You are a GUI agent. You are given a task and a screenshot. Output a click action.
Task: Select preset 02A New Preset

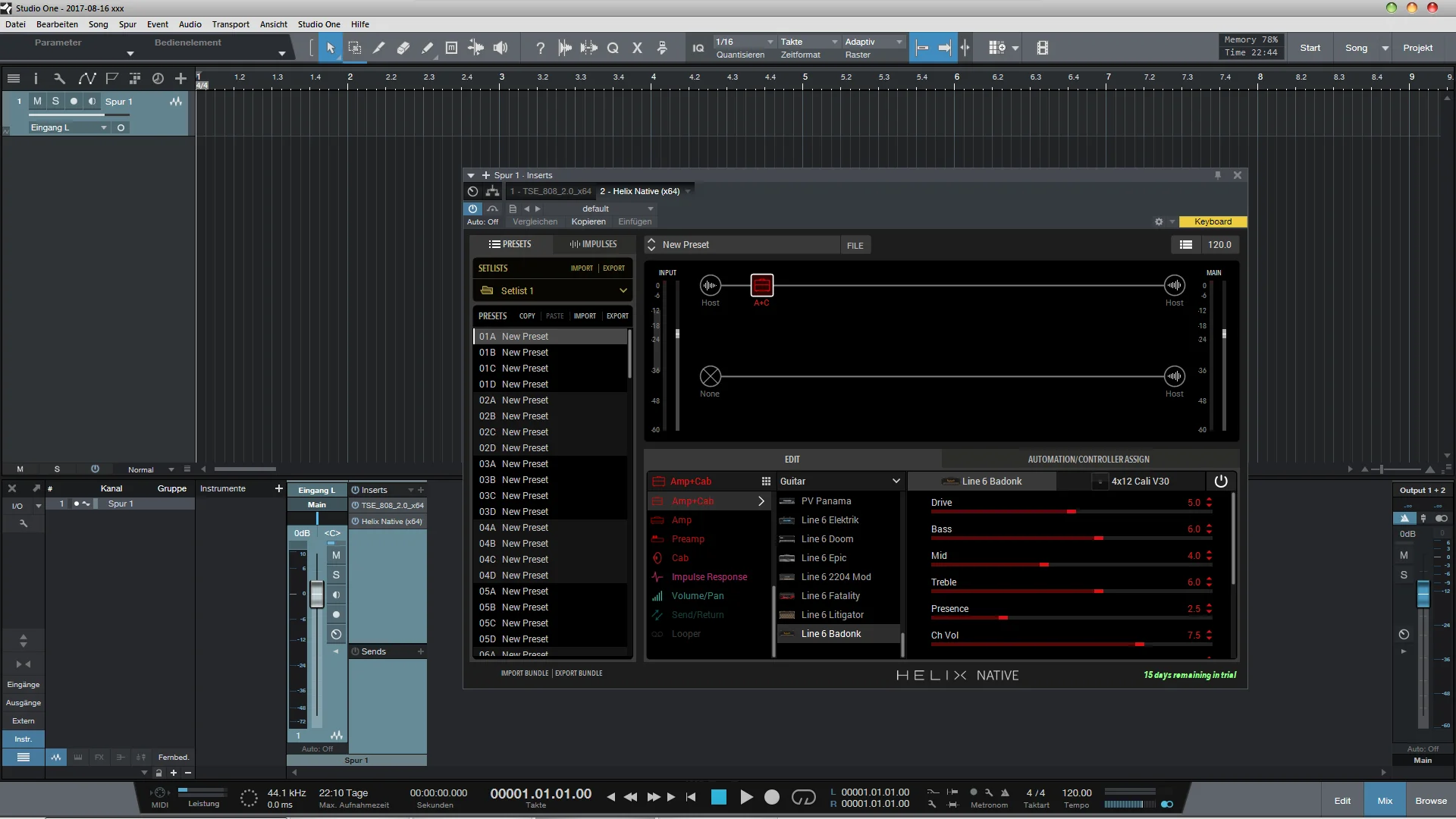tap(551, 400)
